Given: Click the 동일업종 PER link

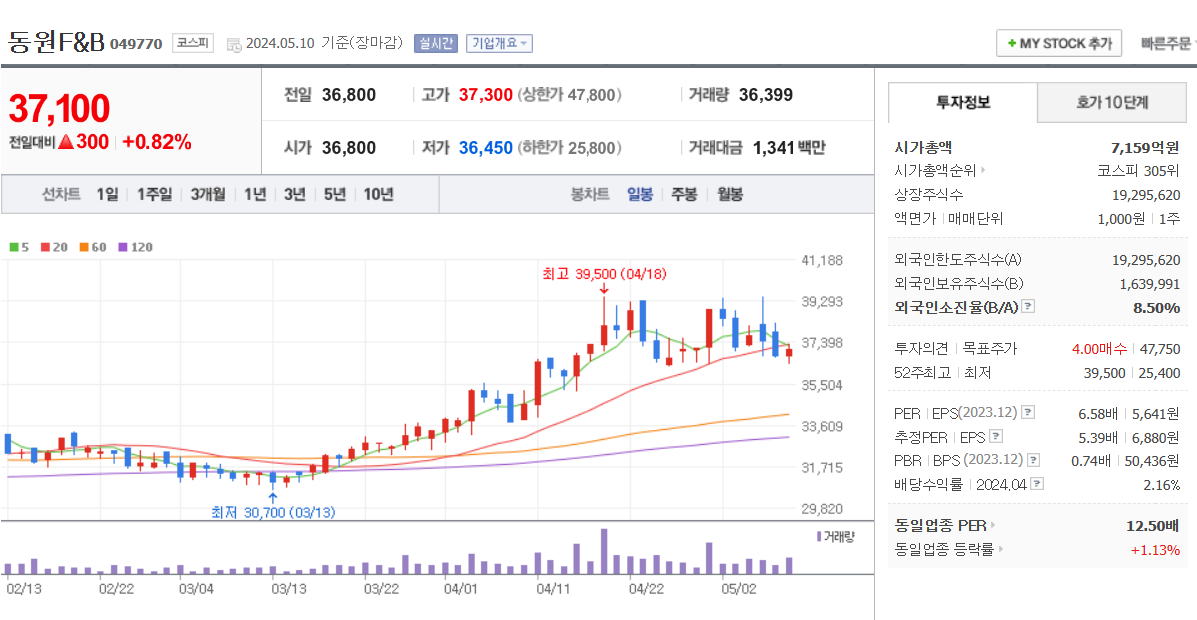Looking at the screenshot, I should point(940,525).
